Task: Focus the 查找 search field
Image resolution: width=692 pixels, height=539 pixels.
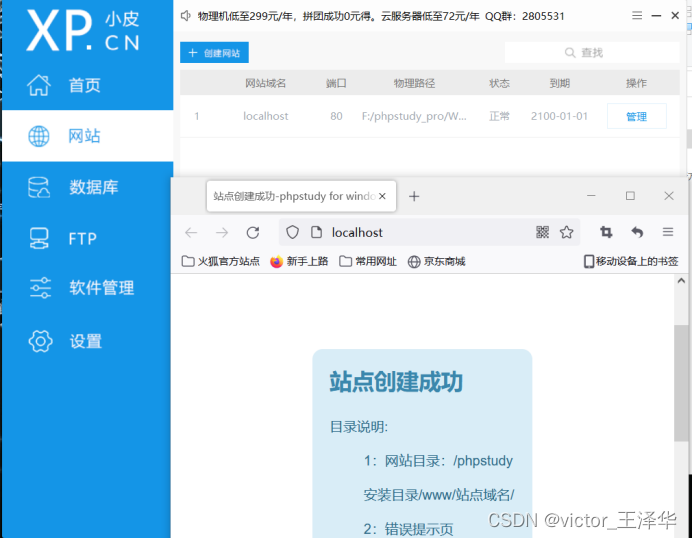Action: [x=592, y=53]
